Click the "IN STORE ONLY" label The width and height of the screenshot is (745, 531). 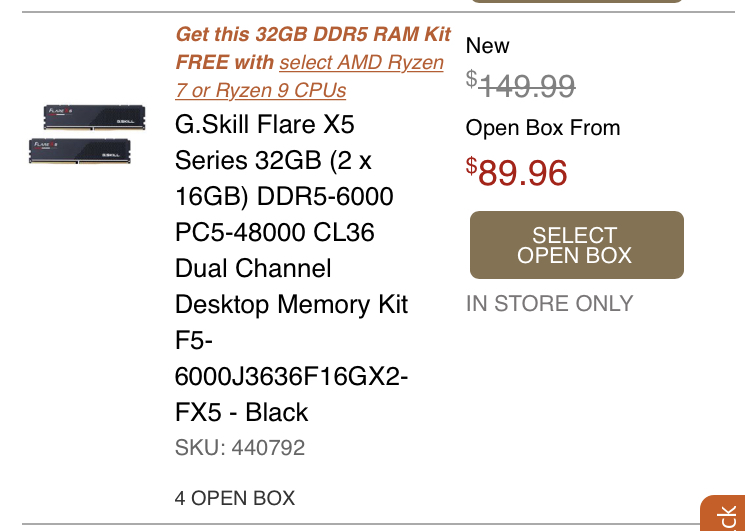tap(549, 303)
